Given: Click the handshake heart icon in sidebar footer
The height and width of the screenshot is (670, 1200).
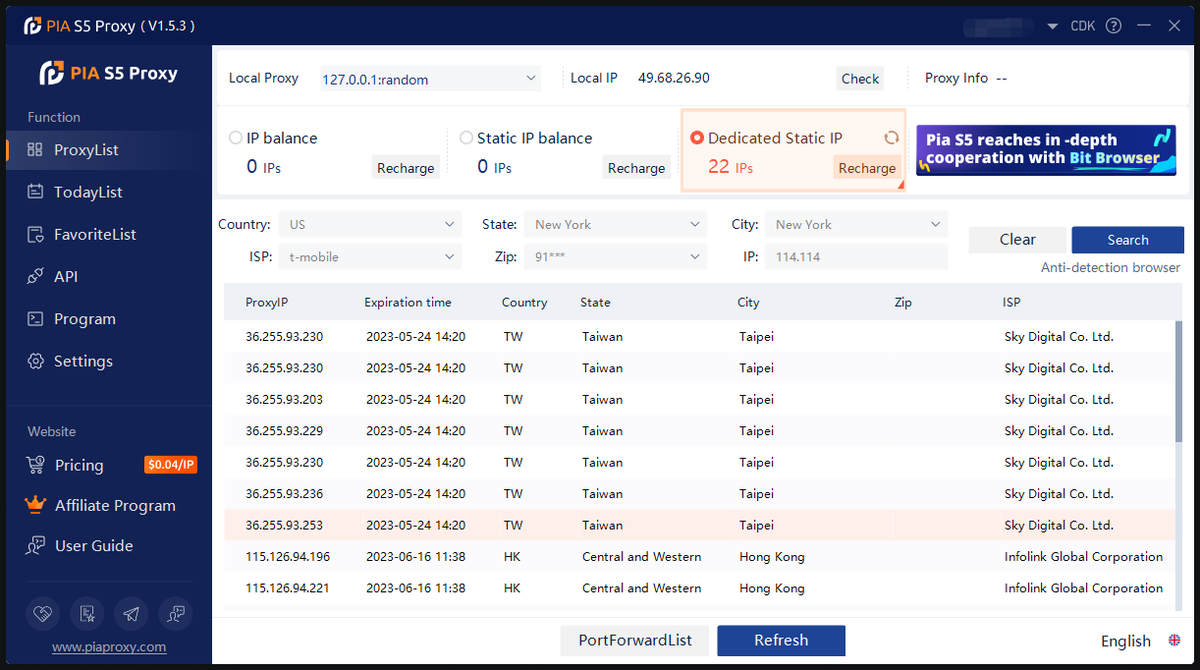Looking at the screenshot, I should tap(44, 613).
